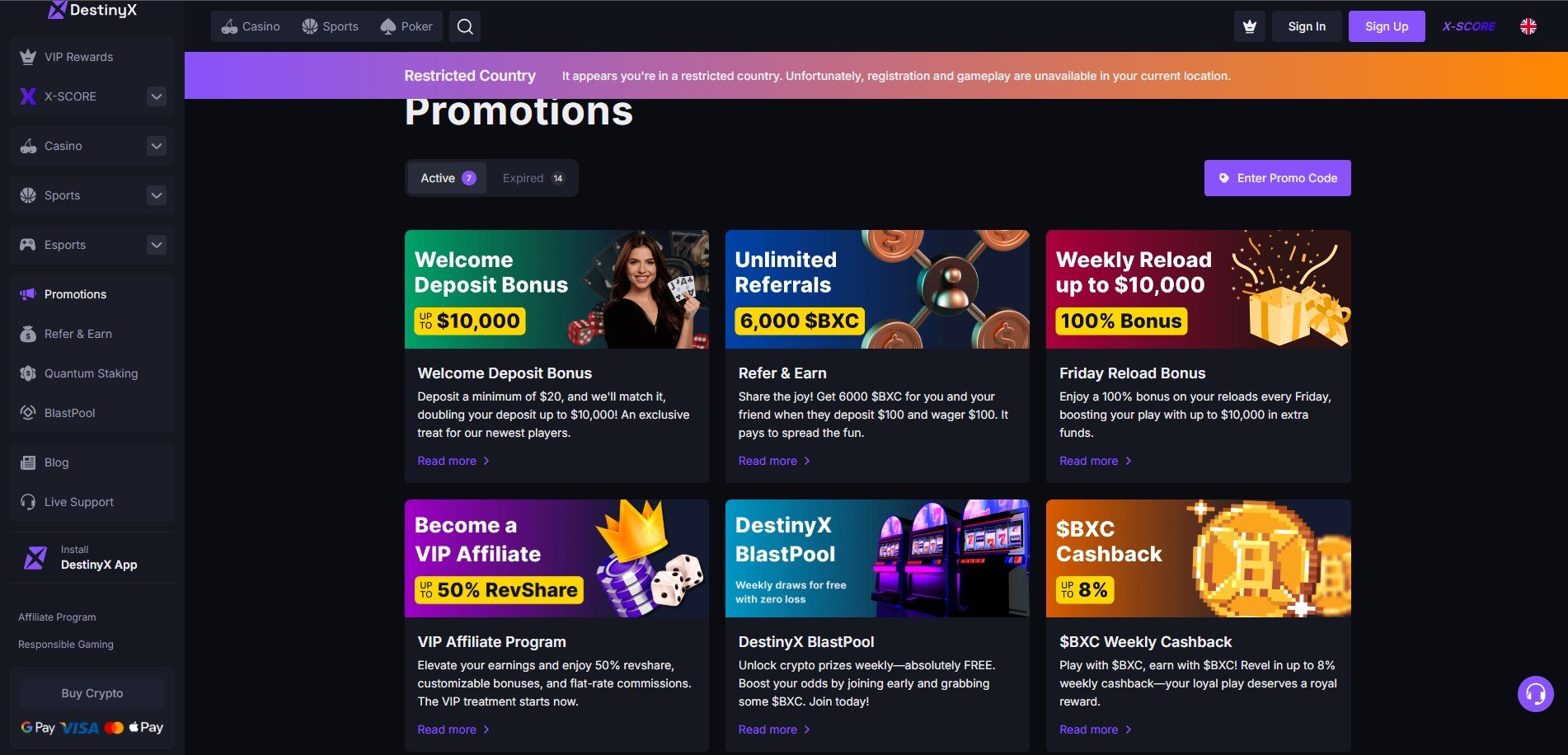Click the DestinyX logo
The image size is (1568, 755).
click(92, 10)
